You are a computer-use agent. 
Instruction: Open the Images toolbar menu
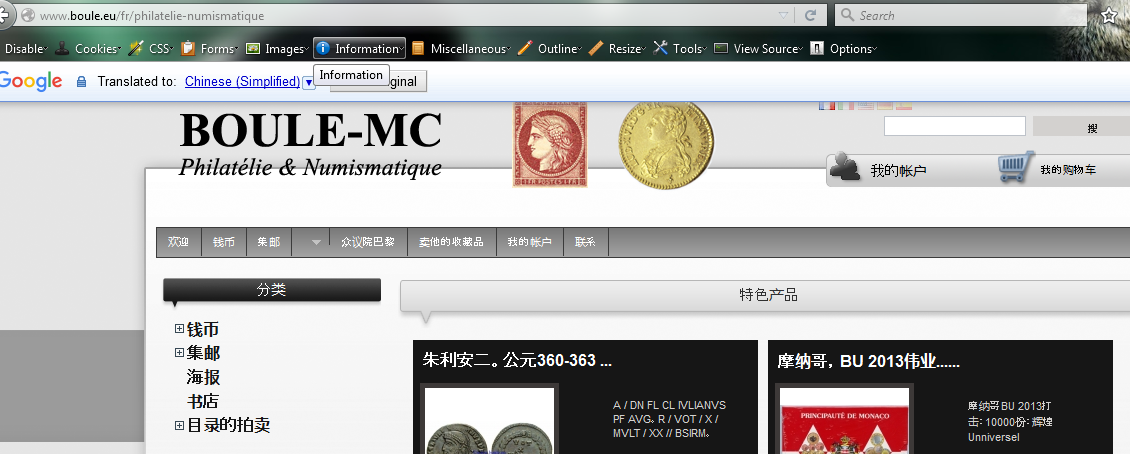coord(277,48)
